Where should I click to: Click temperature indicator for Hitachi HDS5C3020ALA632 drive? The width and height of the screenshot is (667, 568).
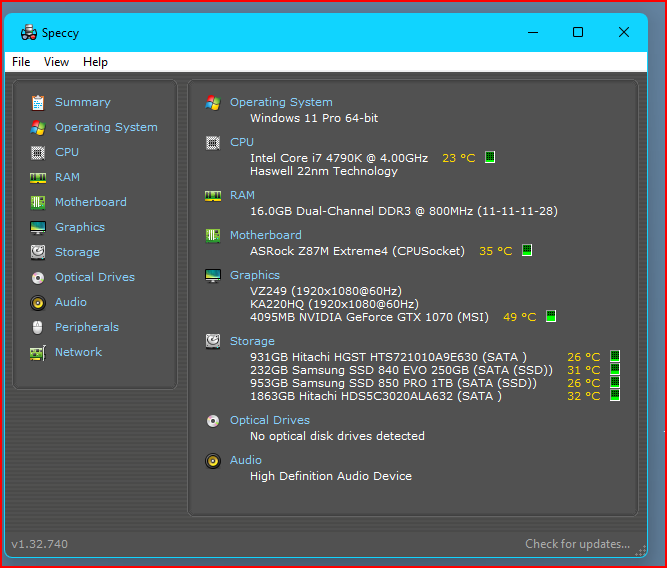point(615,395)
